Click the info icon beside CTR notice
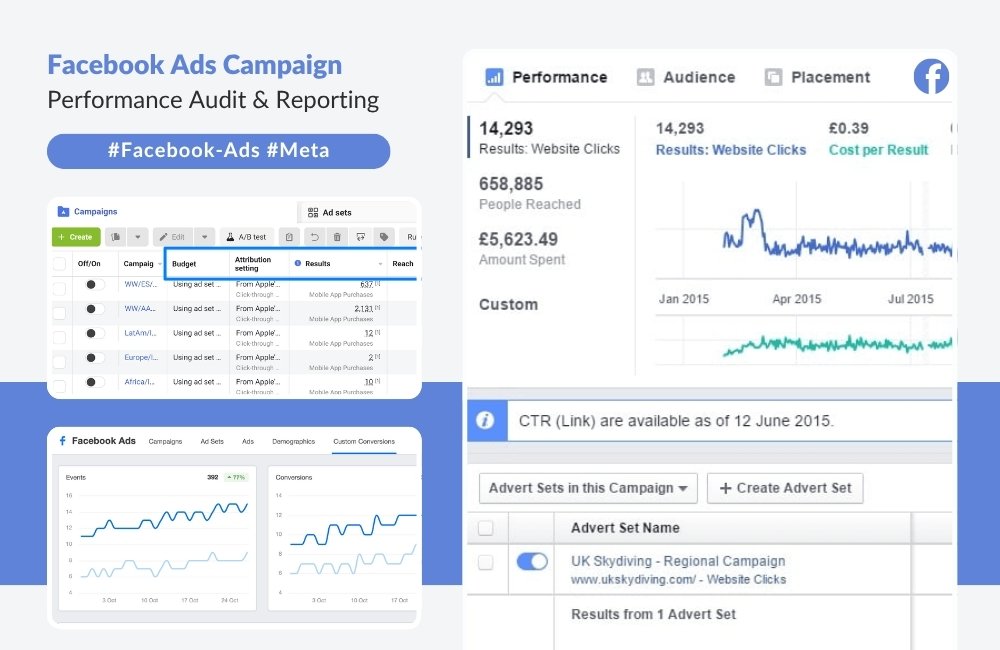The height and width of the screenshot is (650, 1000). [x=485, y=420]
